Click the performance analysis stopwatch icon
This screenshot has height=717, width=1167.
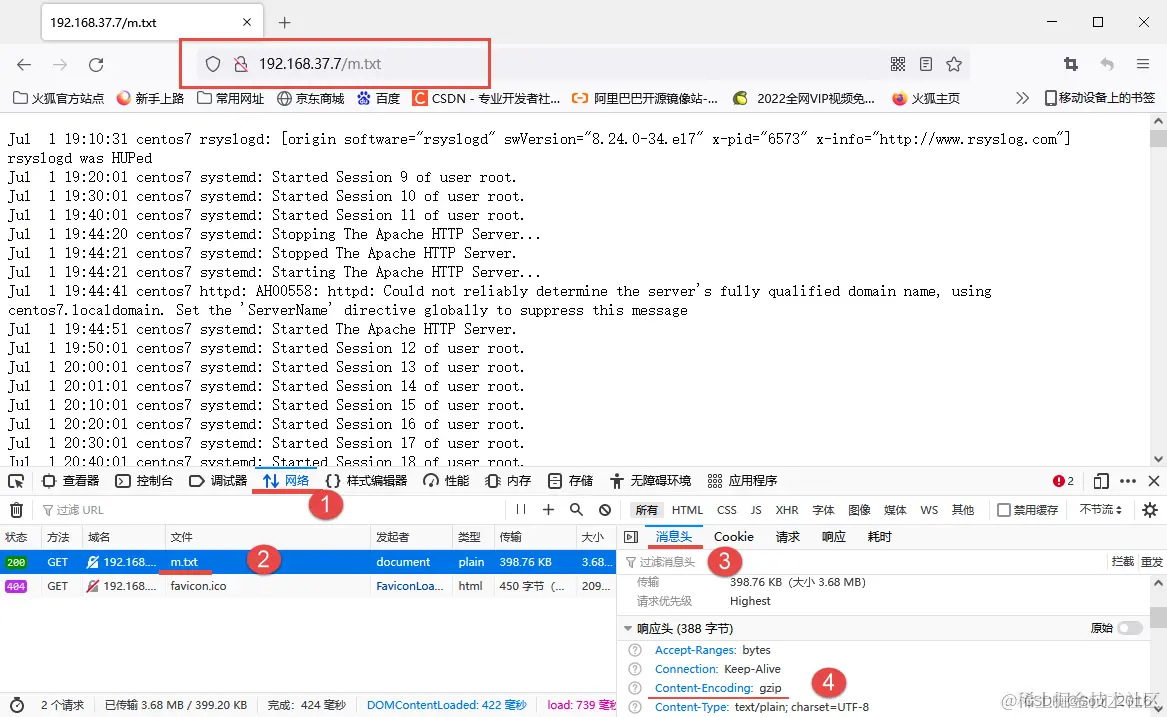point(16,705)
